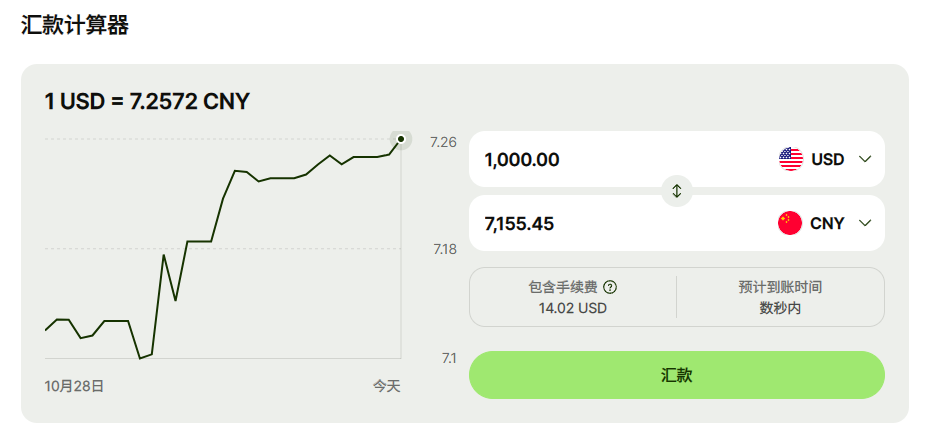Click the 14.02 USD fee amount
Viewport: 931px width, 439px height.
click(x=572, y=308)
